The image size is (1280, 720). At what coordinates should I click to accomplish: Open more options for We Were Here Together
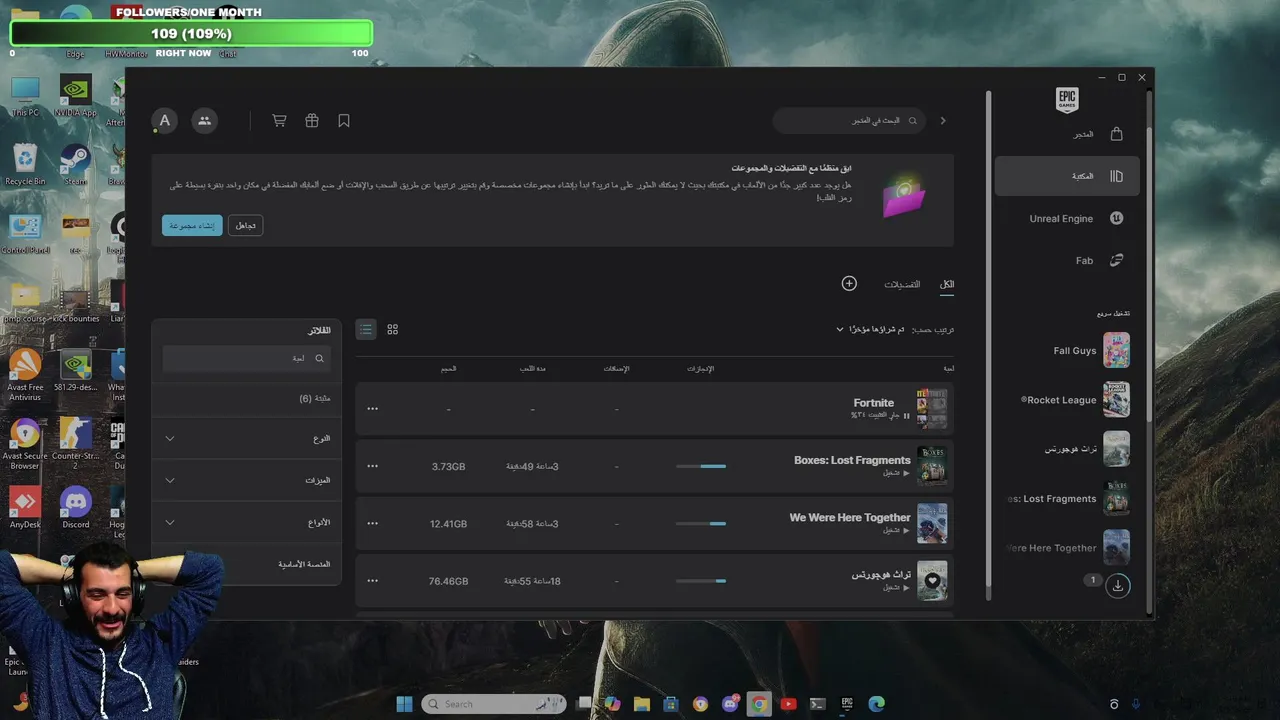[x=373, y=523]
